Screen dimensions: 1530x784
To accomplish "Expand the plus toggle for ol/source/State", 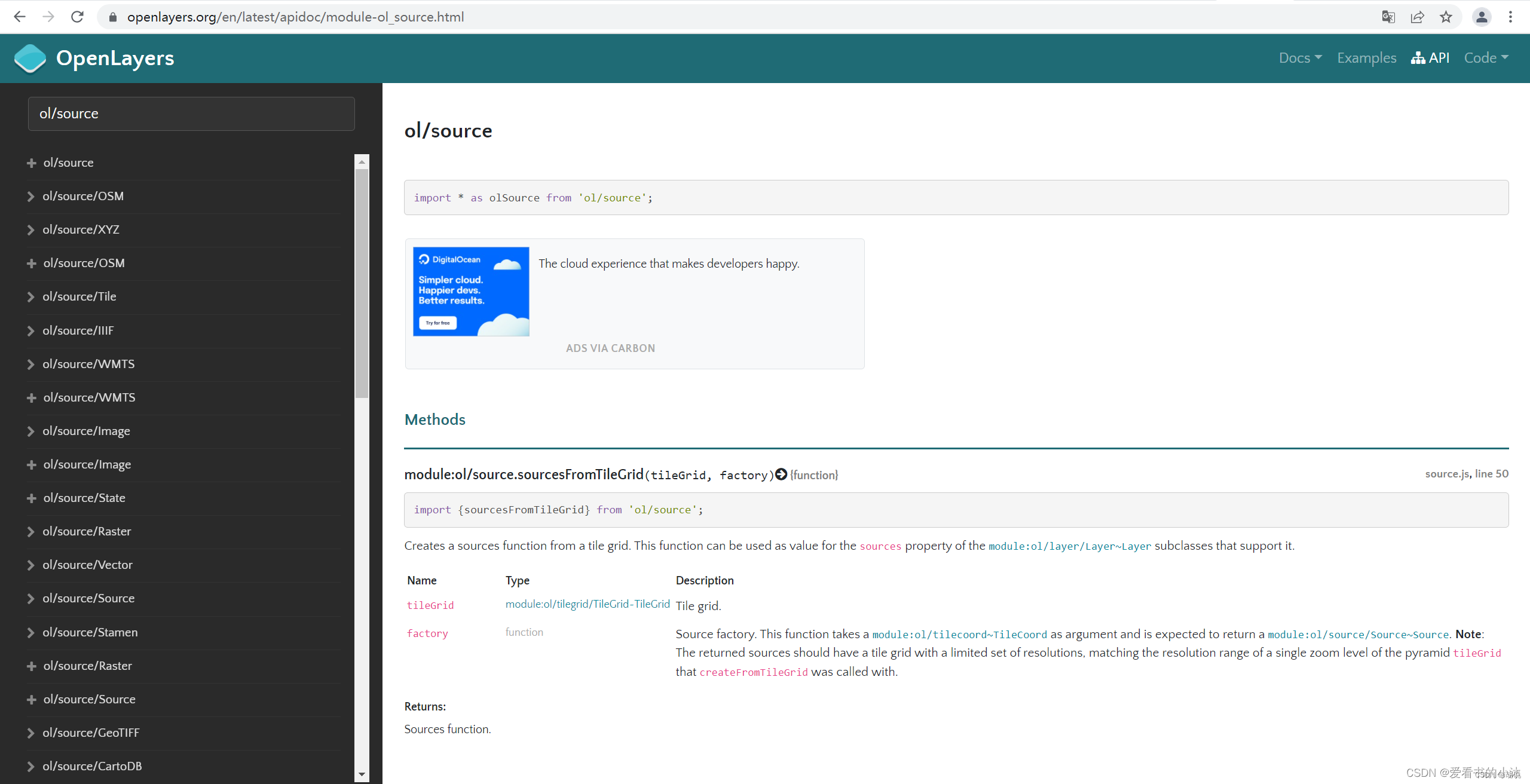I will pyautogui.click(x=32, y=498).
